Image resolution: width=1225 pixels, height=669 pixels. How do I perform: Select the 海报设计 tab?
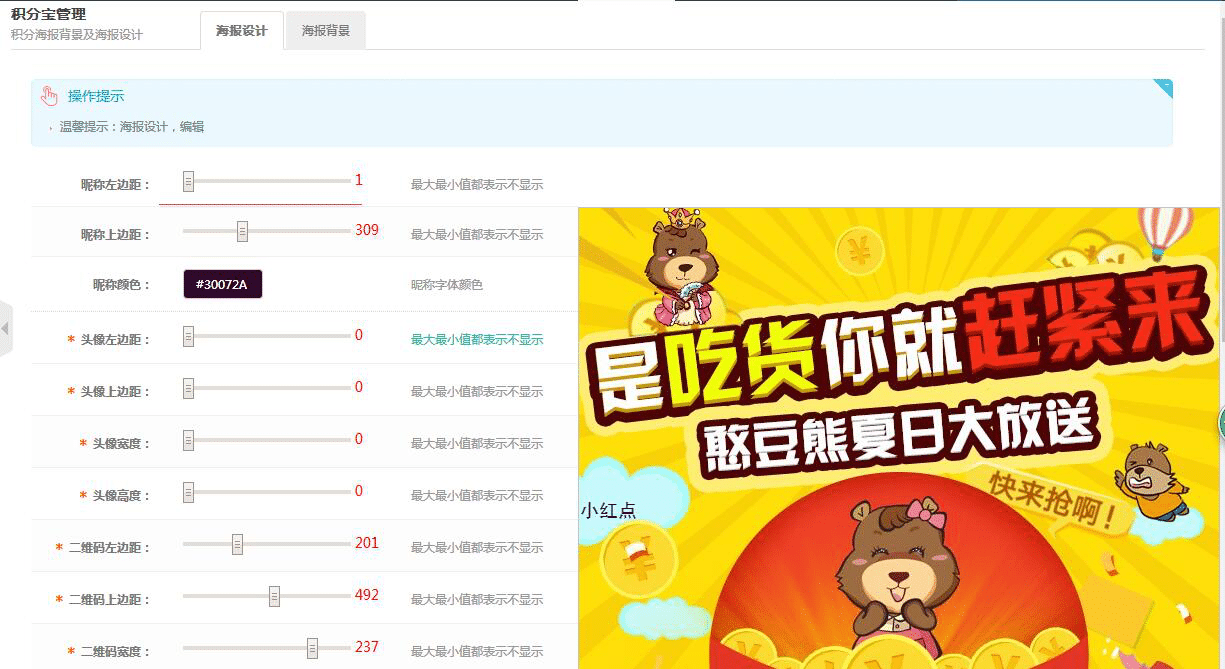pyautogui.click(x=242, y=31)
